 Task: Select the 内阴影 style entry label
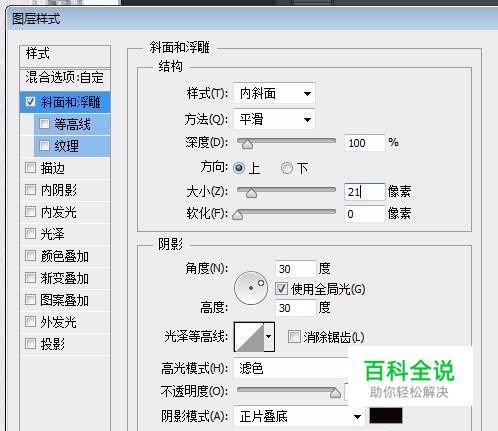59,190
